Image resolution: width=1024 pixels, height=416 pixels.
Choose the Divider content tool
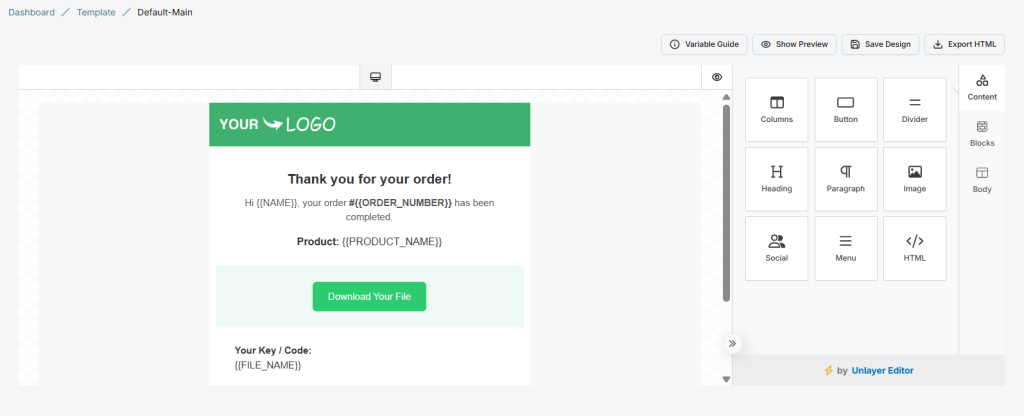914,110
